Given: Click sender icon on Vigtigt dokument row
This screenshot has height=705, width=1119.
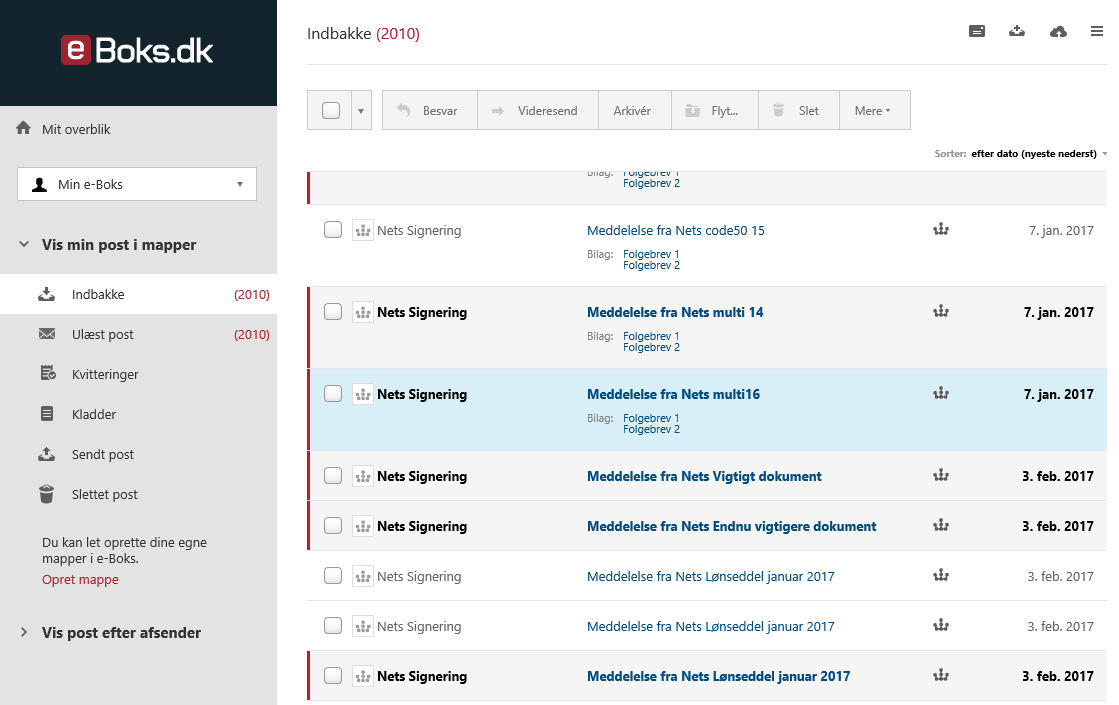Looking at the screenshot, I should (x=363, y=477).
